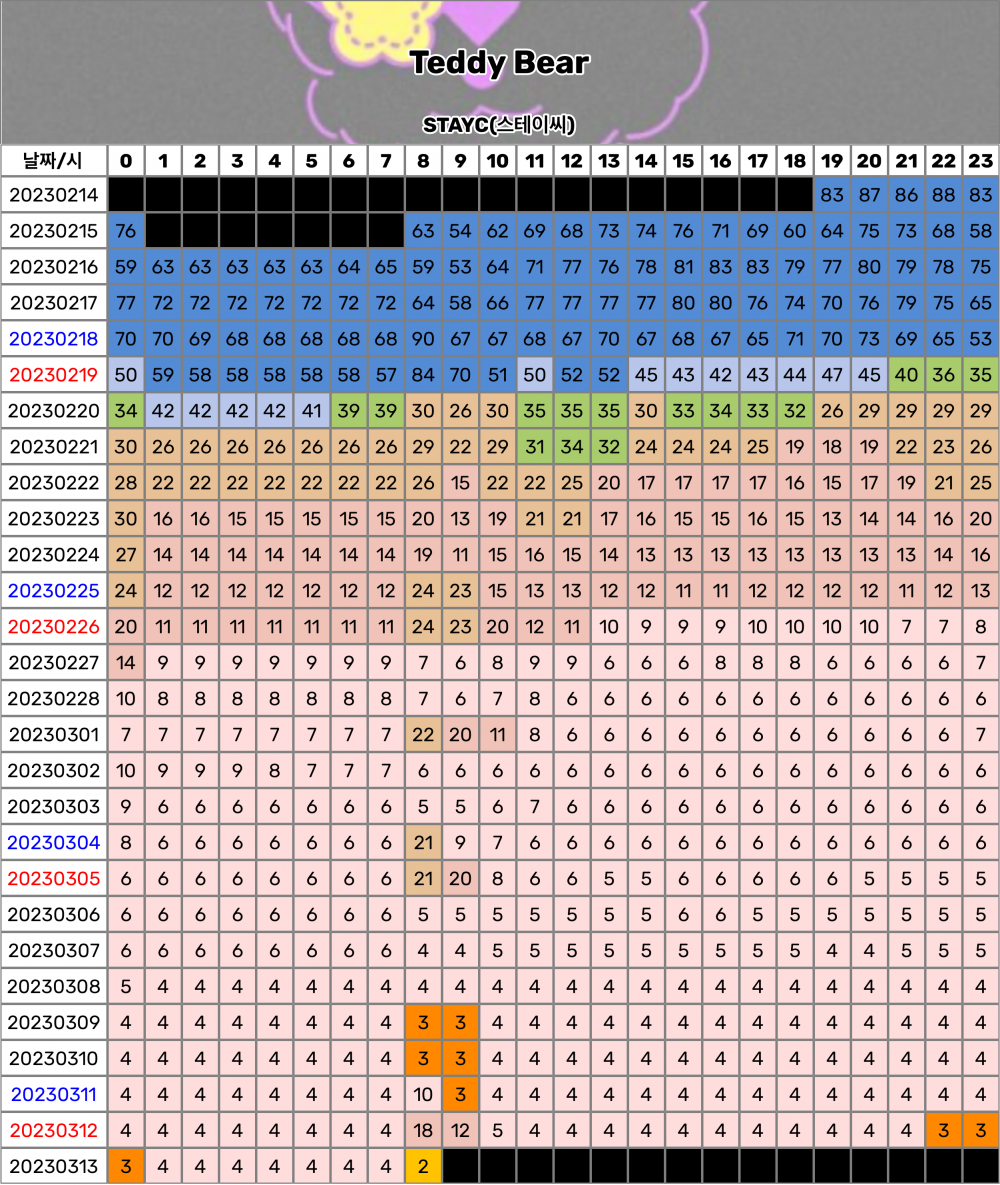Click the blue date label '20230225'
The height and width of the screenshot is (1185, 1000).
pyautogui.click(x=54, y=591)
